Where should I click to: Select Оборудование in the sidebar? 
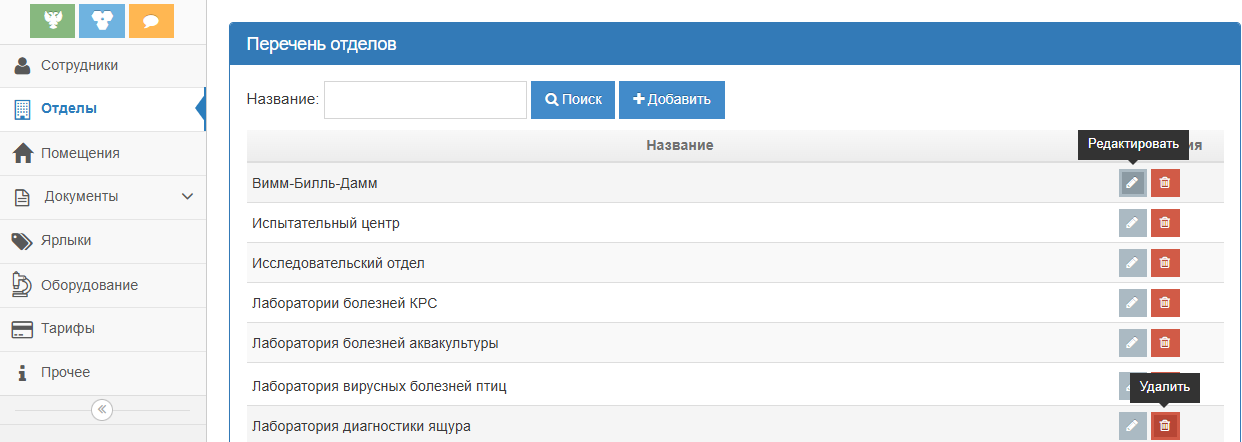[x=89, y=285]
